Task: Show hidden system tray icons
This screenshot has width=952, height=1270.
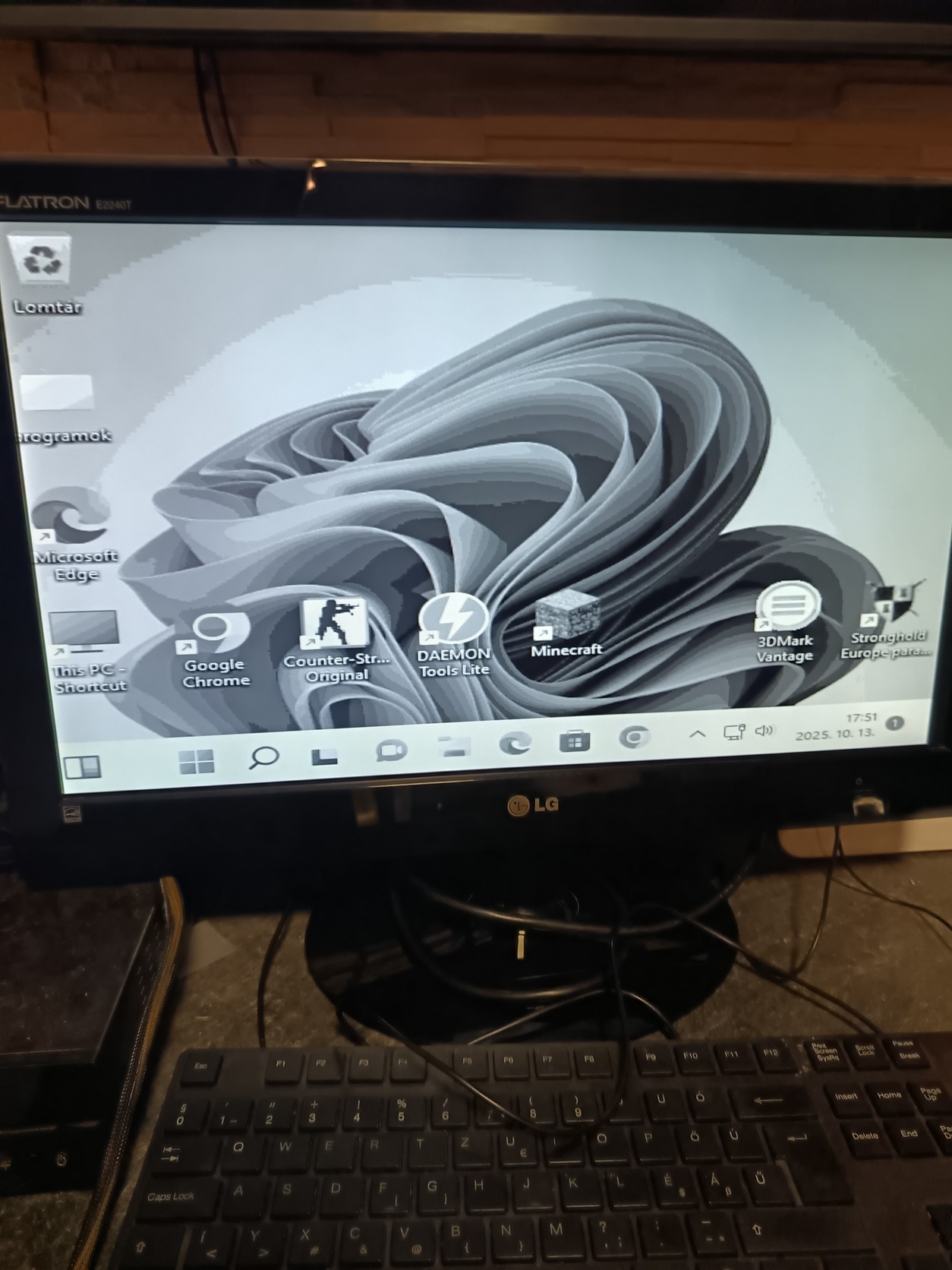Action: (697, 734)
